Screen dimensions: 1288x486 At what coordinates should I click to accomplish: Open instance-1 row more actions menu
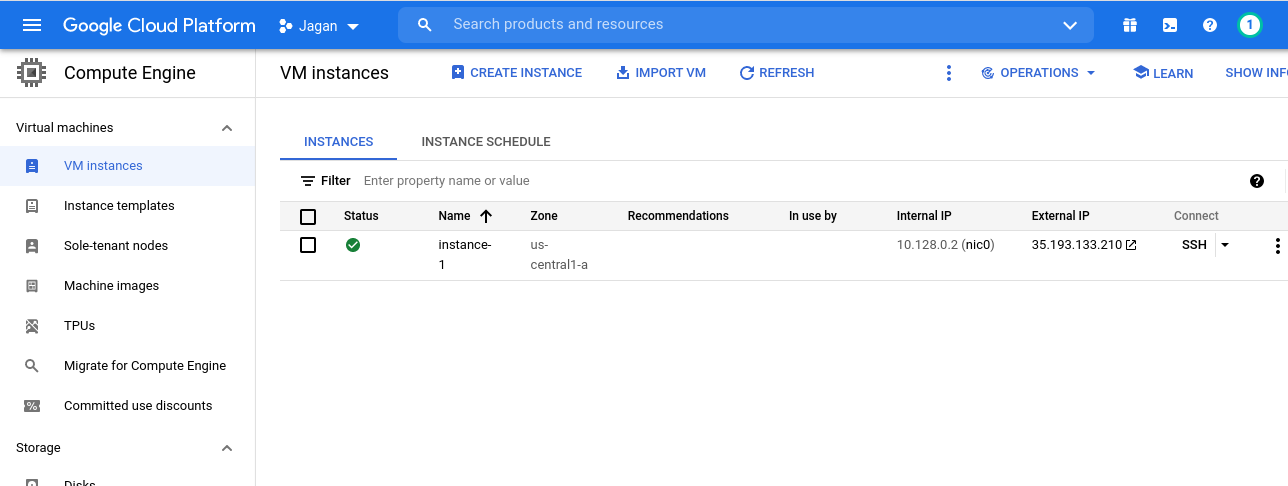click(1277, 246)
